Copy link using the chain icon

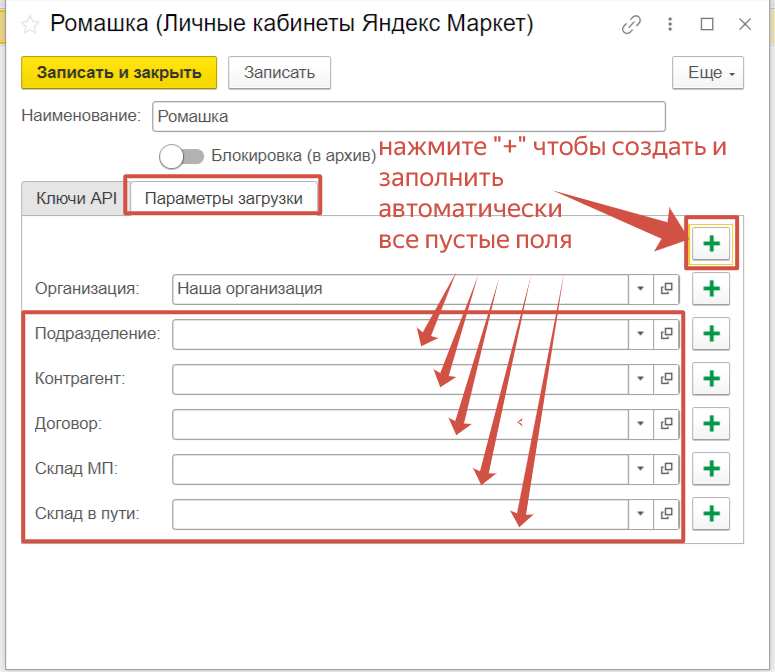[631, 25]
